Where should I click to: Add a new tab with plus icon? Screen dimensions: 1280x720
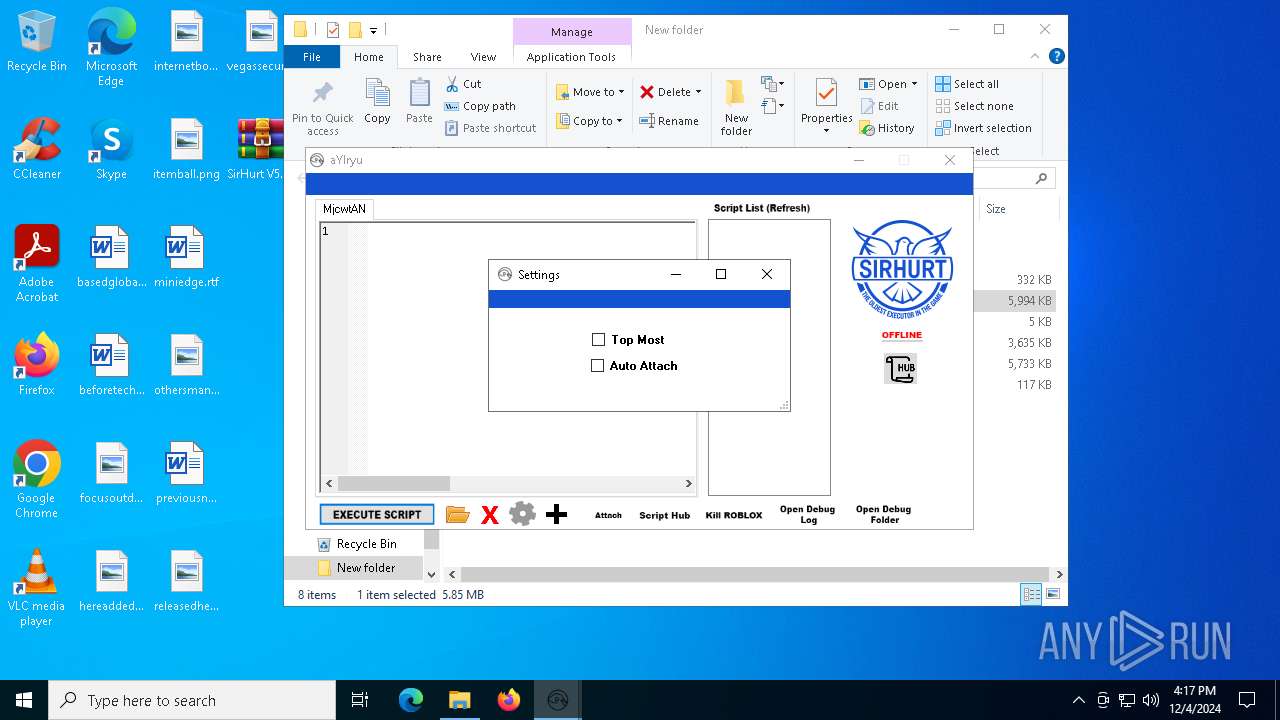coord(557,514)
